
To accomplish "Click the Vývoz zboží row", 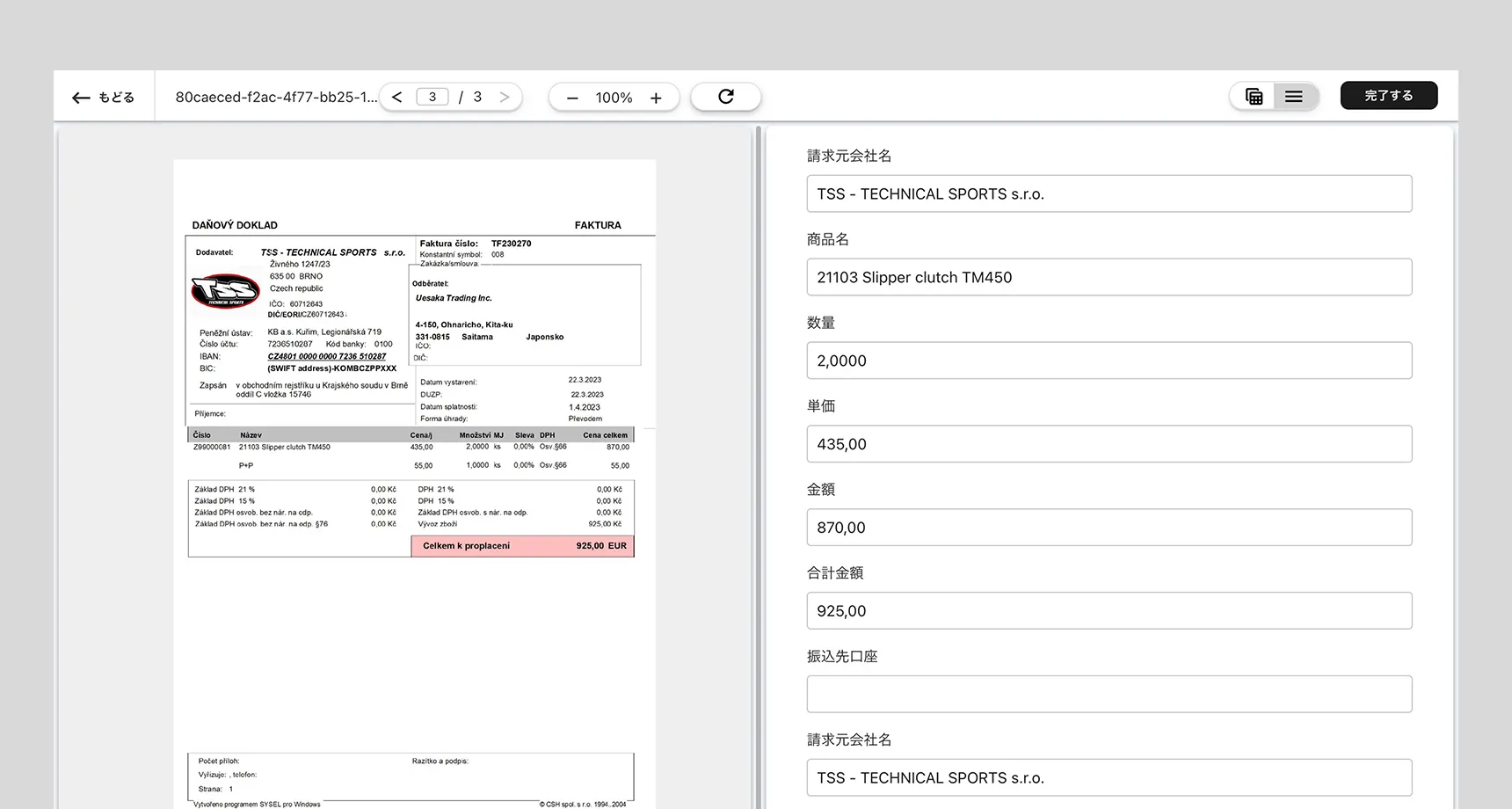I will point(521,524).
